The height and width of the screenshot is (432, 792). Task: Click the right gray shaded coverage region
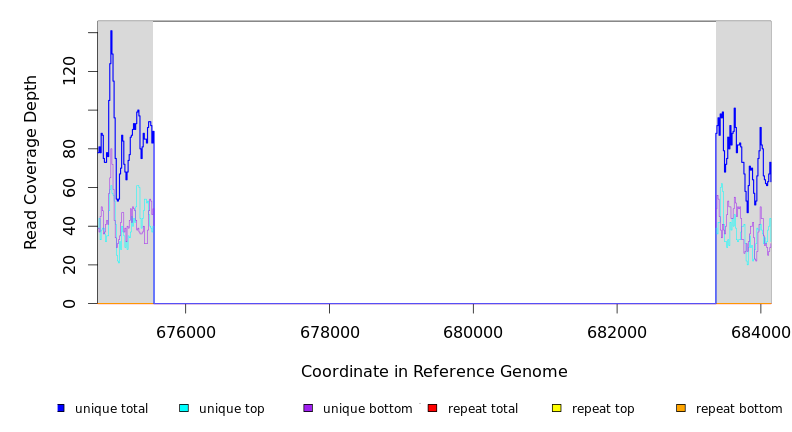[x=743, y=60]
